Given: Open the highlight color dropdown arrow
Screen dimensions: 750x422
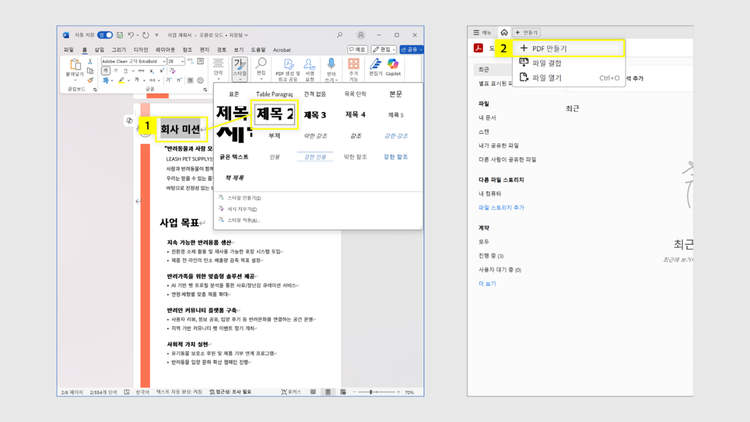Looking at the screenshot, I should pos(129,80).
